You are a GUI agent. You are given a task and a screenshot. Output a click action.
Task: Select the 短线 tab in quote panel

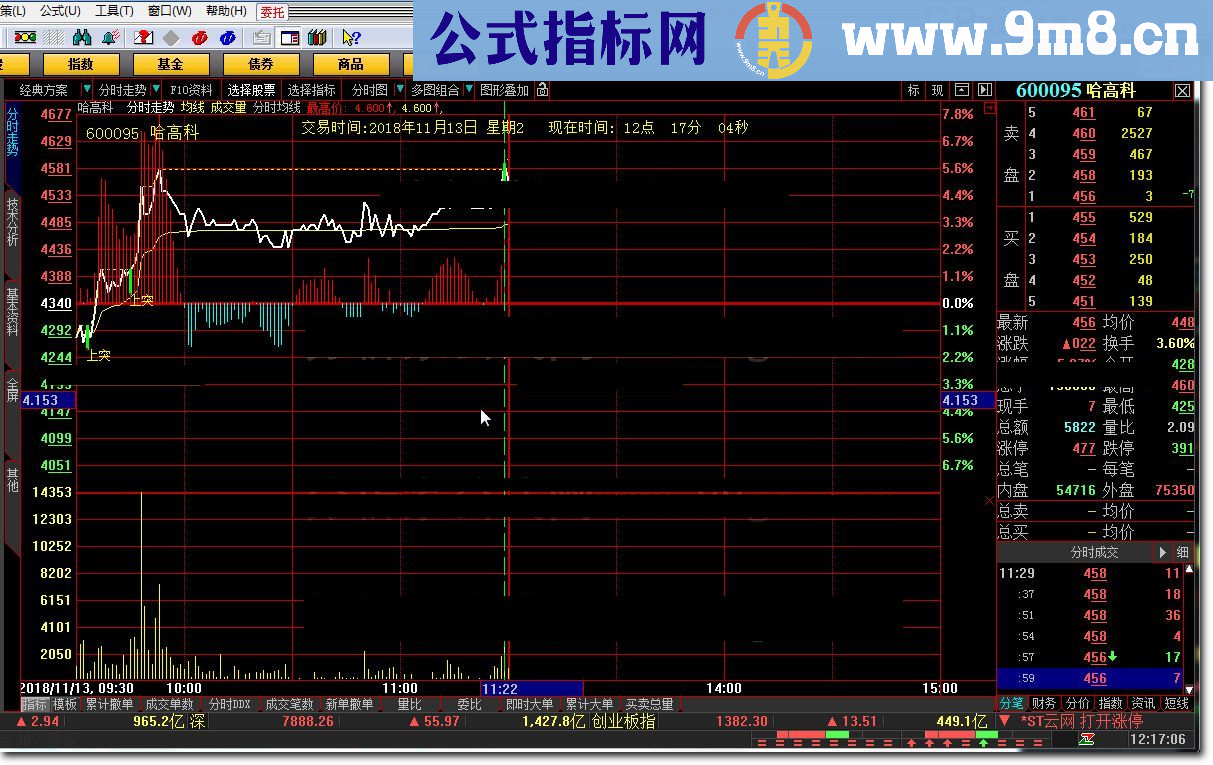point(1176,704)
